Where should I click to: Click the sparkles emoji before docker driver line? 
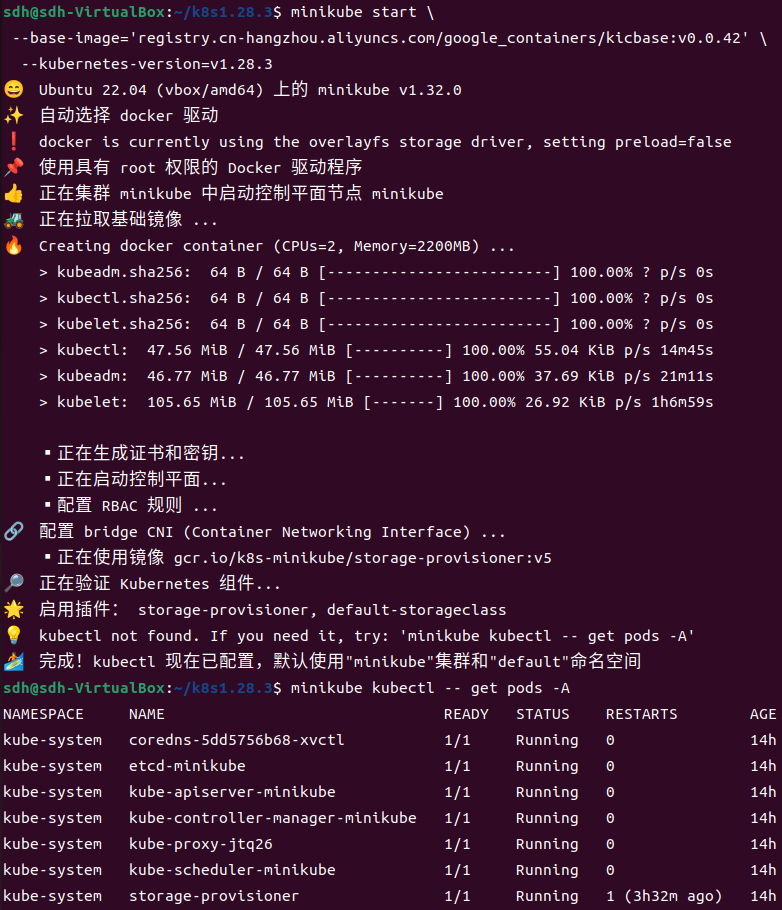13,115
